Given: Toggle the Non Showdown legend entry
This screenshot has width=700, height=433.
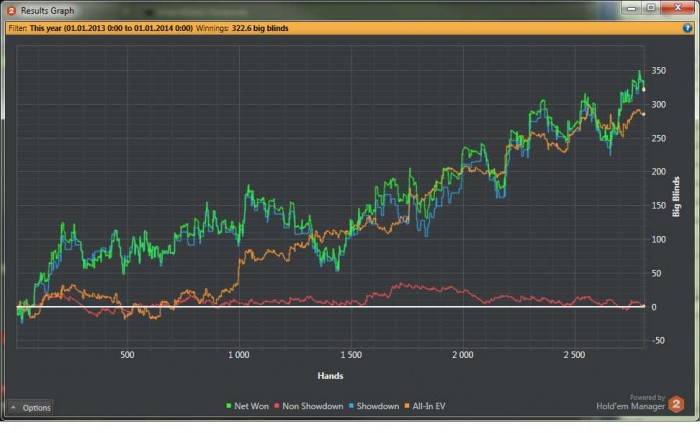Looking at the screenshot, I should pos(308,406).
